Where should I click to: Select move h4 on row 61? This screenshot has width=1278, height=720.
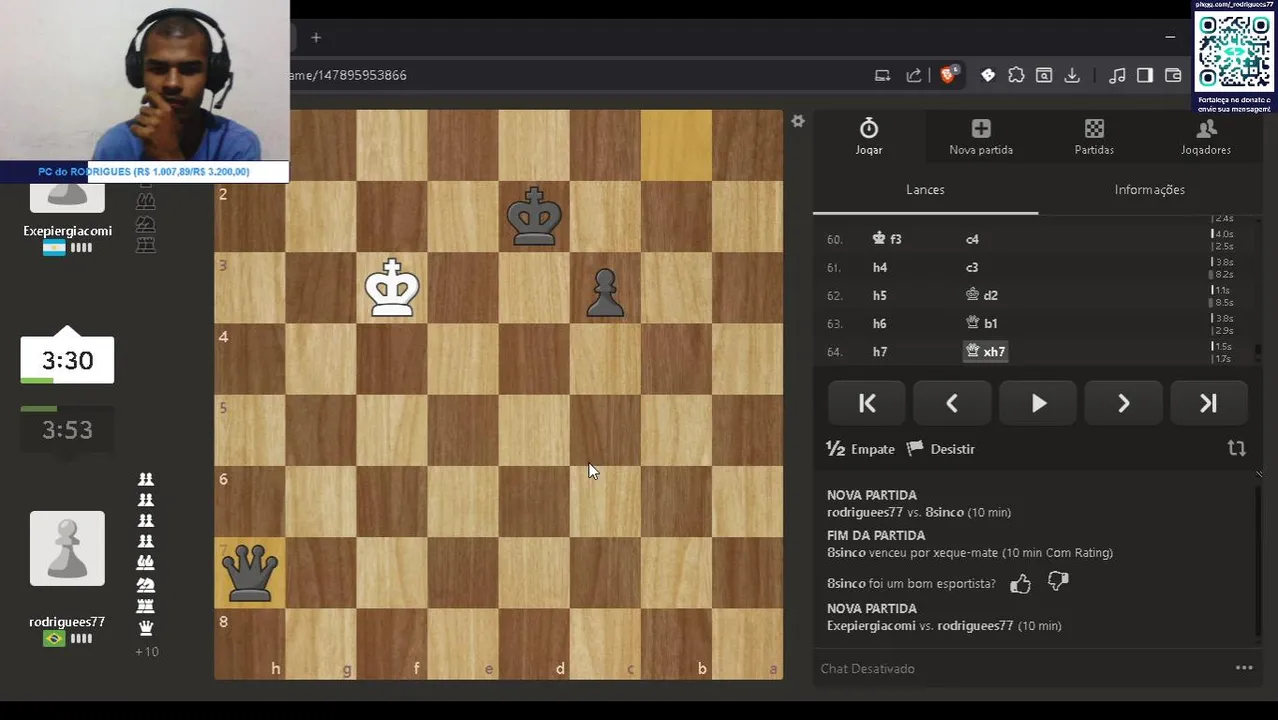click(x=880, y=268)
